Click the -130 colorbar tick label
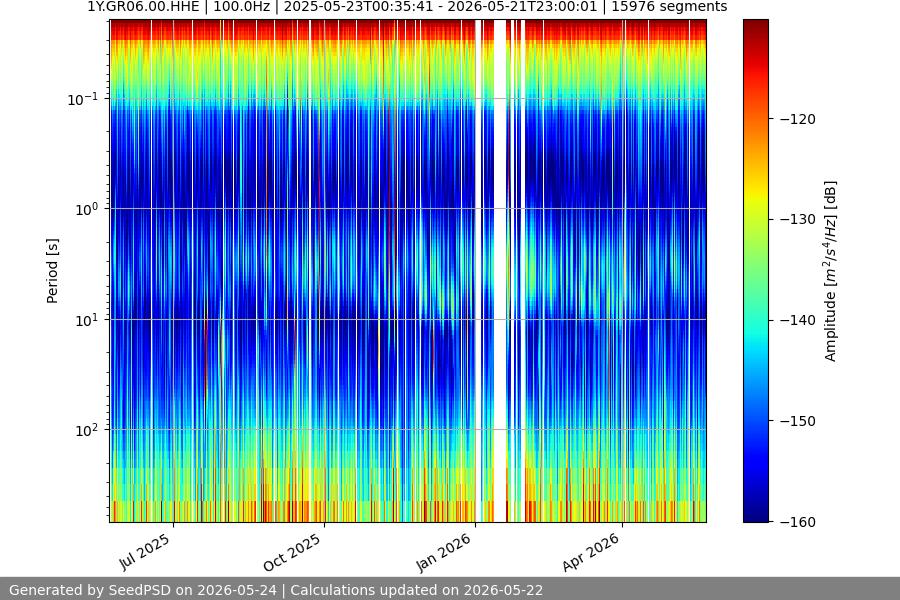The image size is (900, 600). pyautogui.click(x=798, y=219)
